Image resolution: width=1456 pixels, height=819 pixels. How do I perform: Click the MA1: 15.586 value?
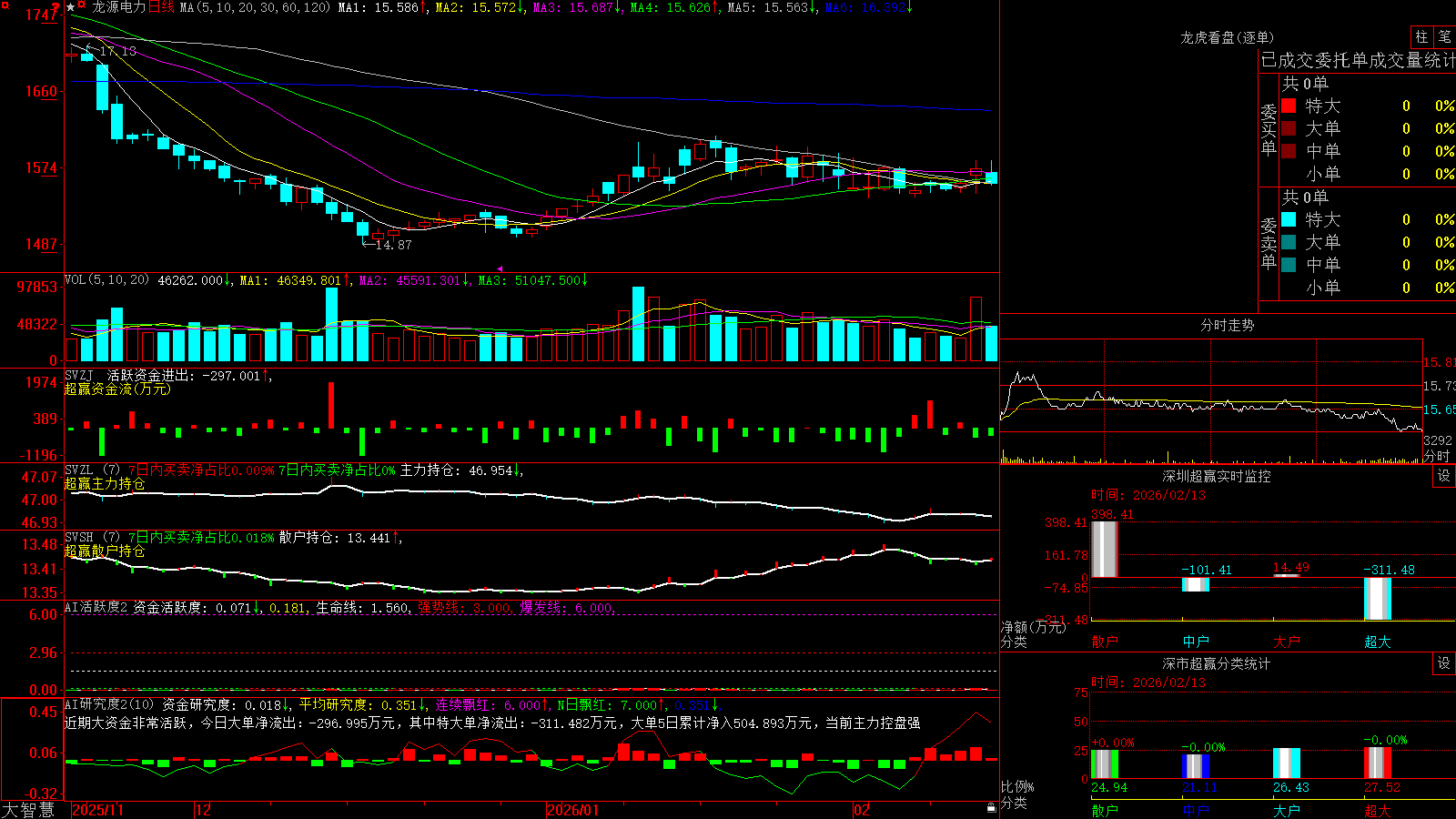(x=382, y=7)
